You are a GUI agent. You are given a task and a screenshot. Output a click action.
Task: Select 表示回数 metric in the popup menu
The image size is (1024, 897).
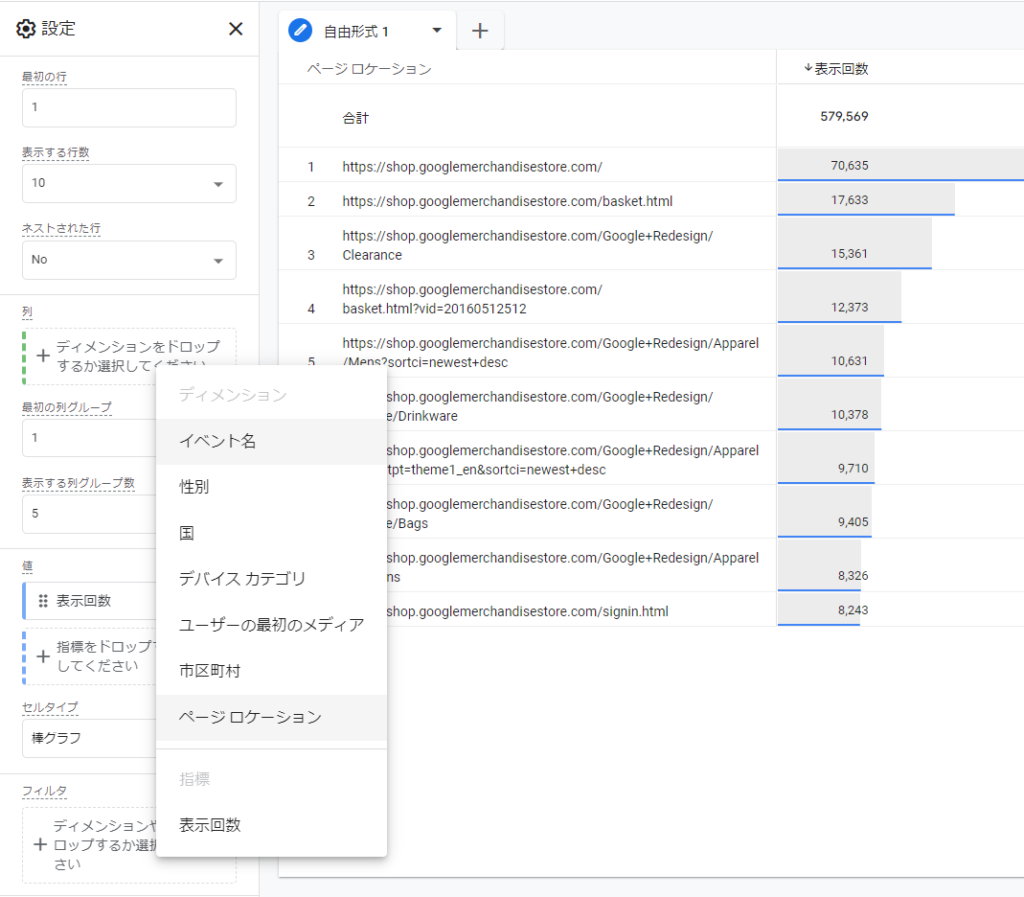pyautogui.click(x=272, y=825)
